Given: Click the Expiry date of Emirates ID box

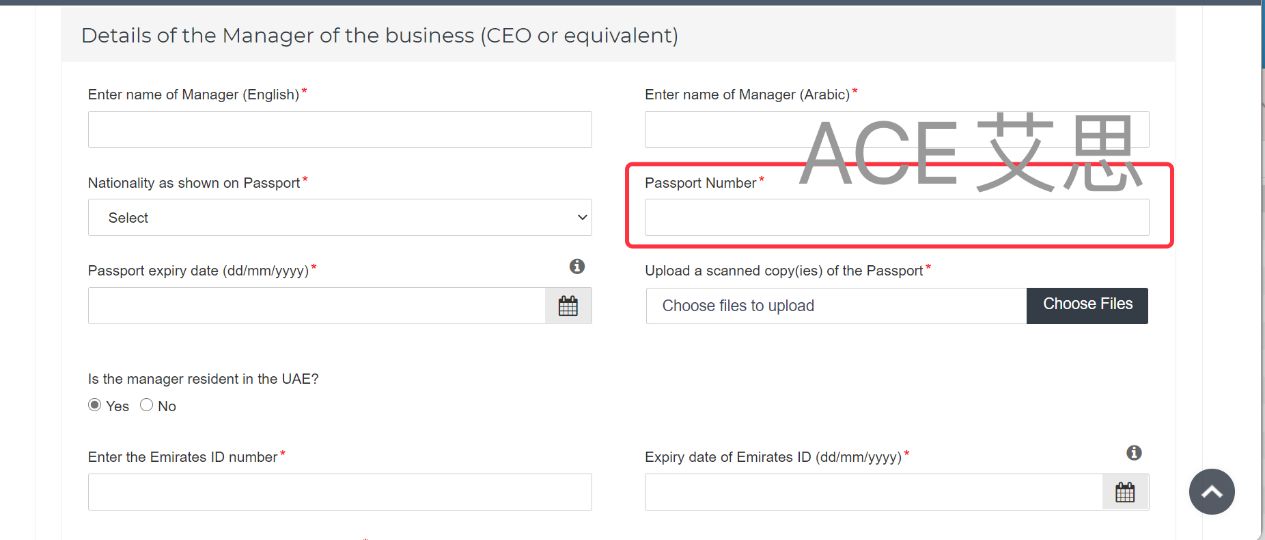Looking at the screenshot, I should pyautogui.click(x=873, y=492).
